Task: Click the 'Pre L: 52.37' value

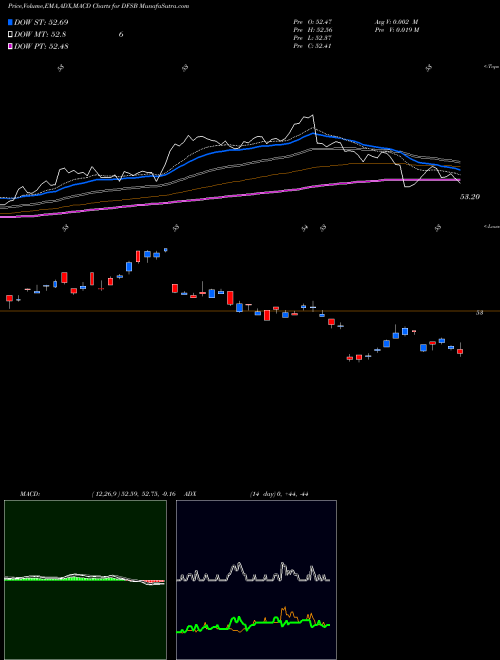Action: (313, 38)
